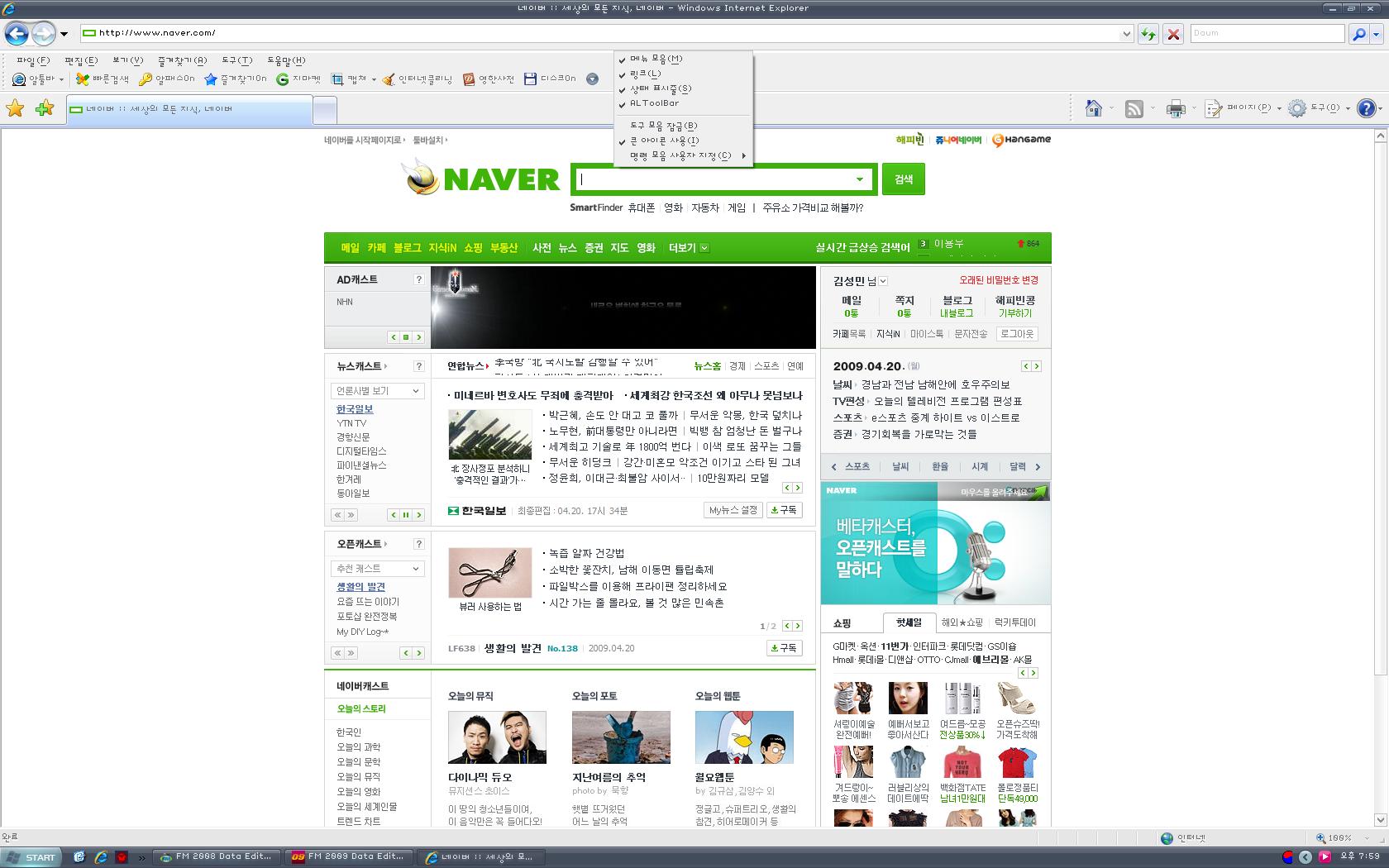The height and width of the screenshot is (868, 1389).
Task: Click the vertical scrollbar down arrow
Action: coord(1381,820)
